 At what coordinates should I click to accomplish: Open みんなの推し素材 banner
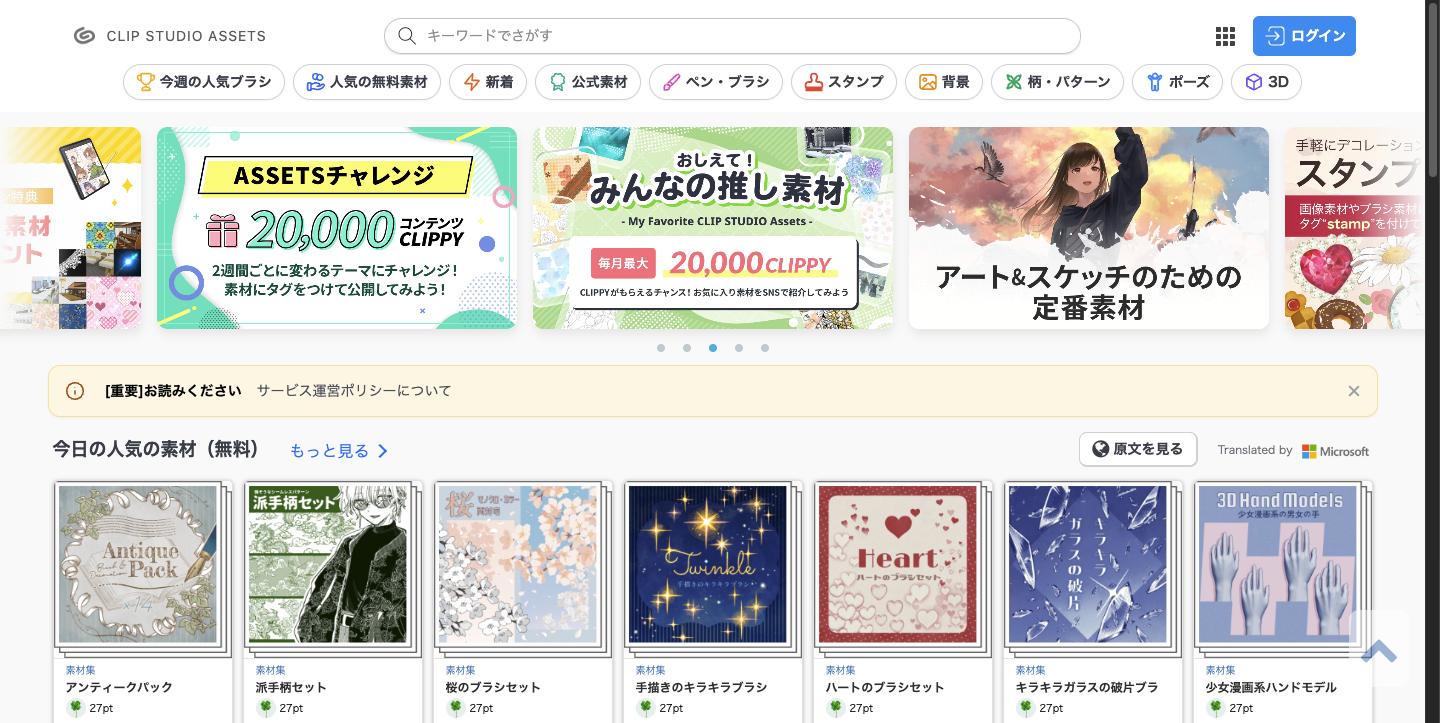[x=713, y=228]
